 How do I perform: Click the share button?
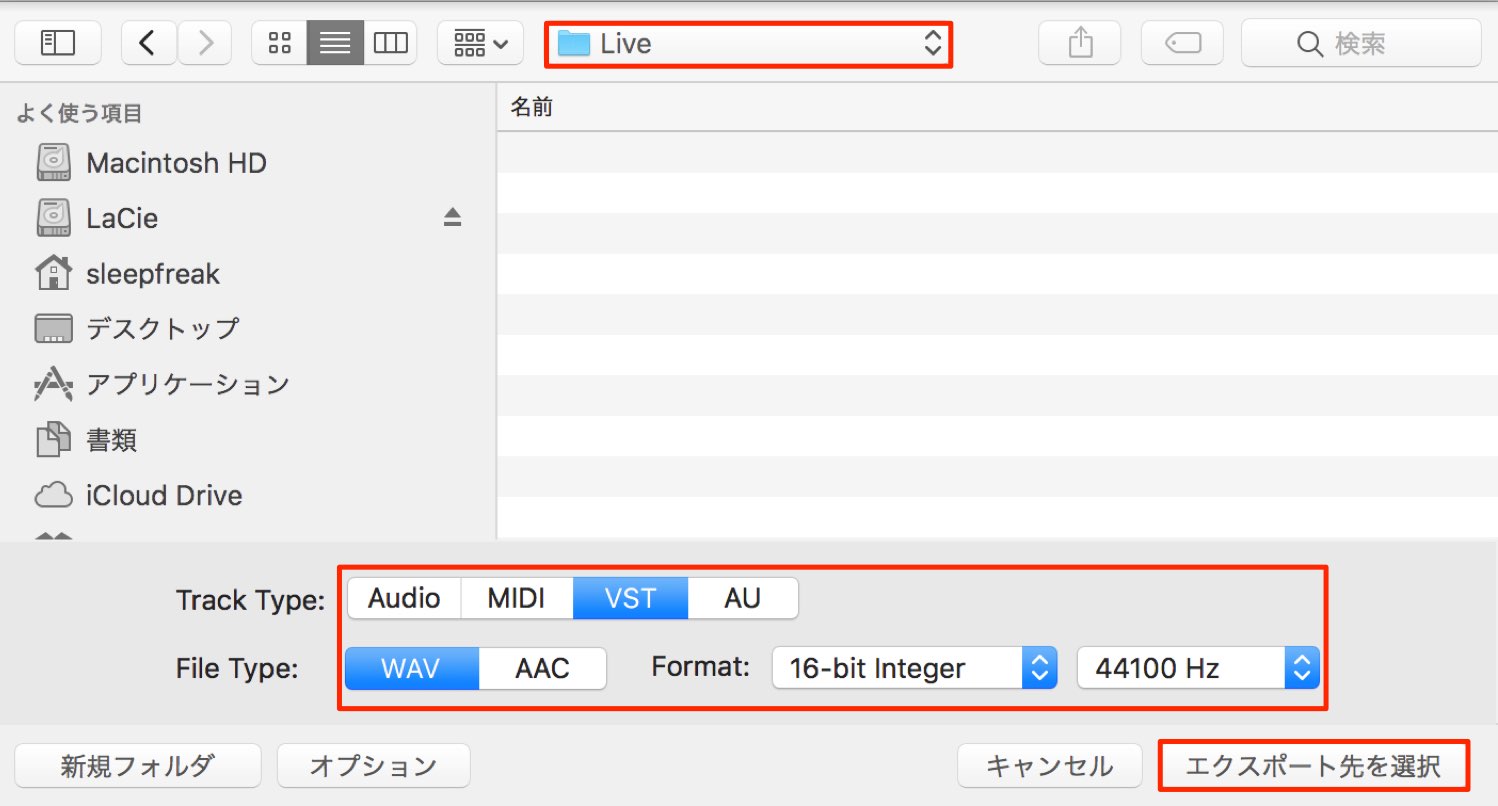(1080, 43)
